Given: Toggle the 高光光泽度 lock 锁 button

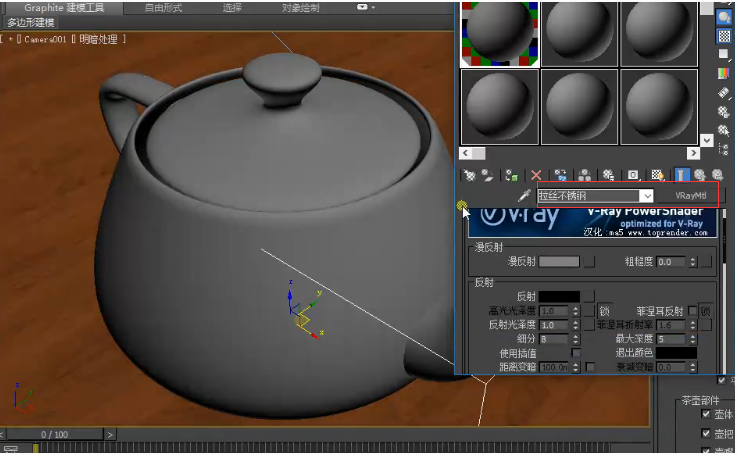Looking at the screenshot, I should (604, 311).
